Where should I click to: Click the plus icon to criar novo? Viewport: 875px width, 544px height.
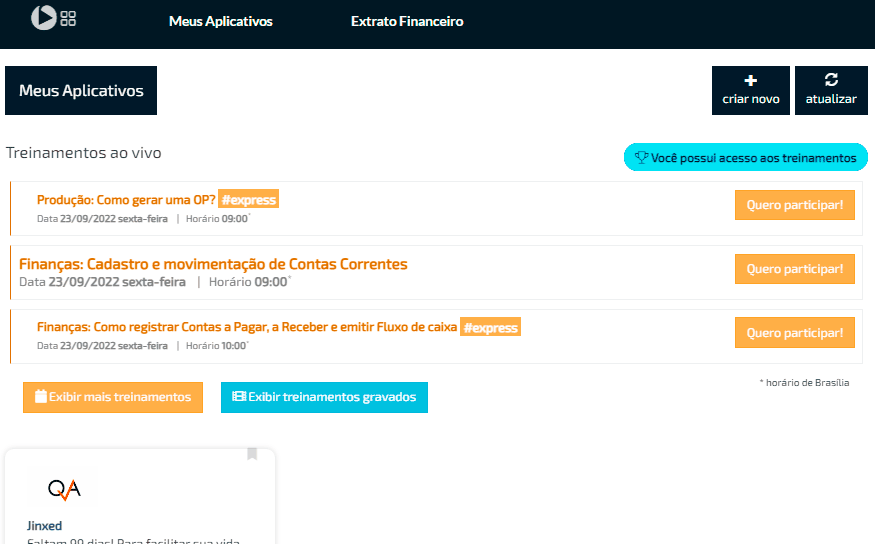pos(751,81)
